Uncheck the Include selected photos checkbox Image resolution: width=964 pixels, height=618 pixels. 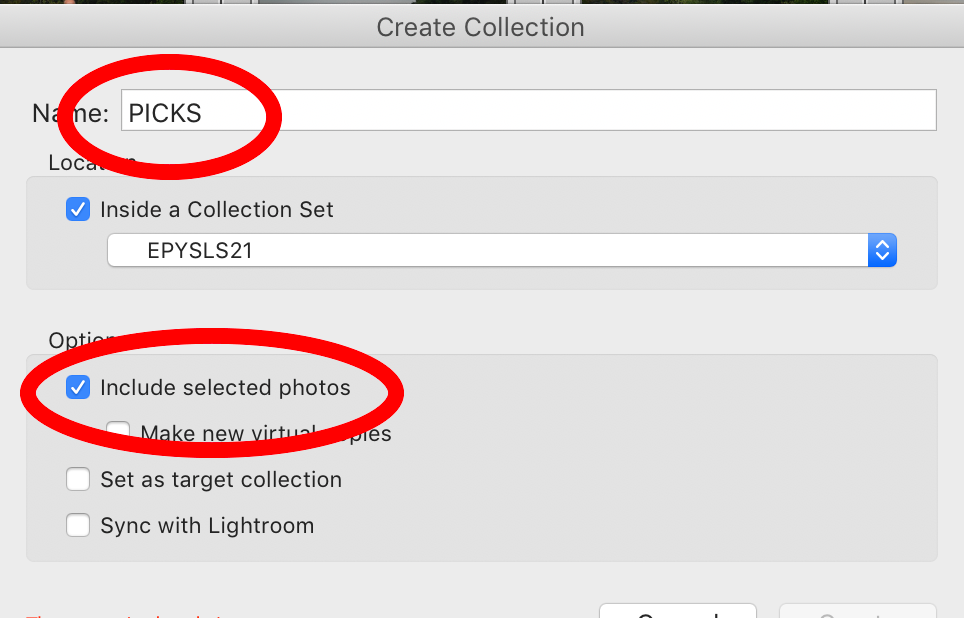(x=78, y=387)
